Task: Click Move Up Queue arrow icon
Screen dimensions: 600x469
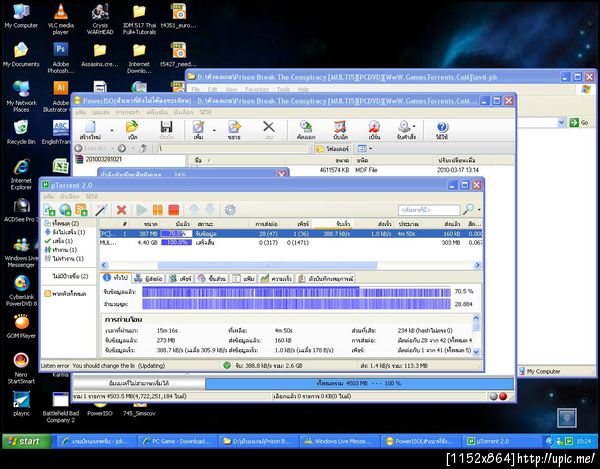Action: (194, 210)
